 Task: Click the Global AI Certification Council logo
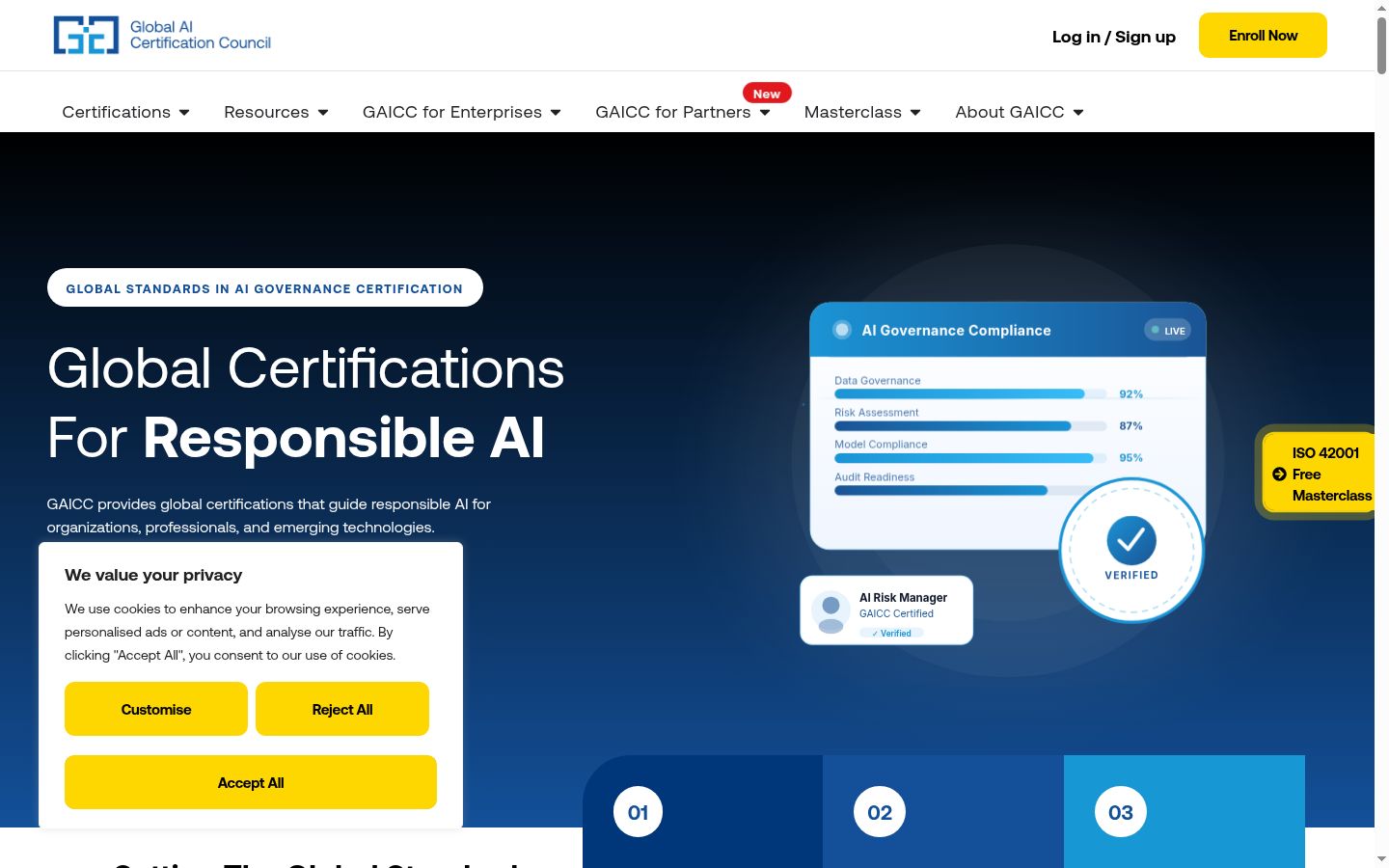[x=162, y=35]
